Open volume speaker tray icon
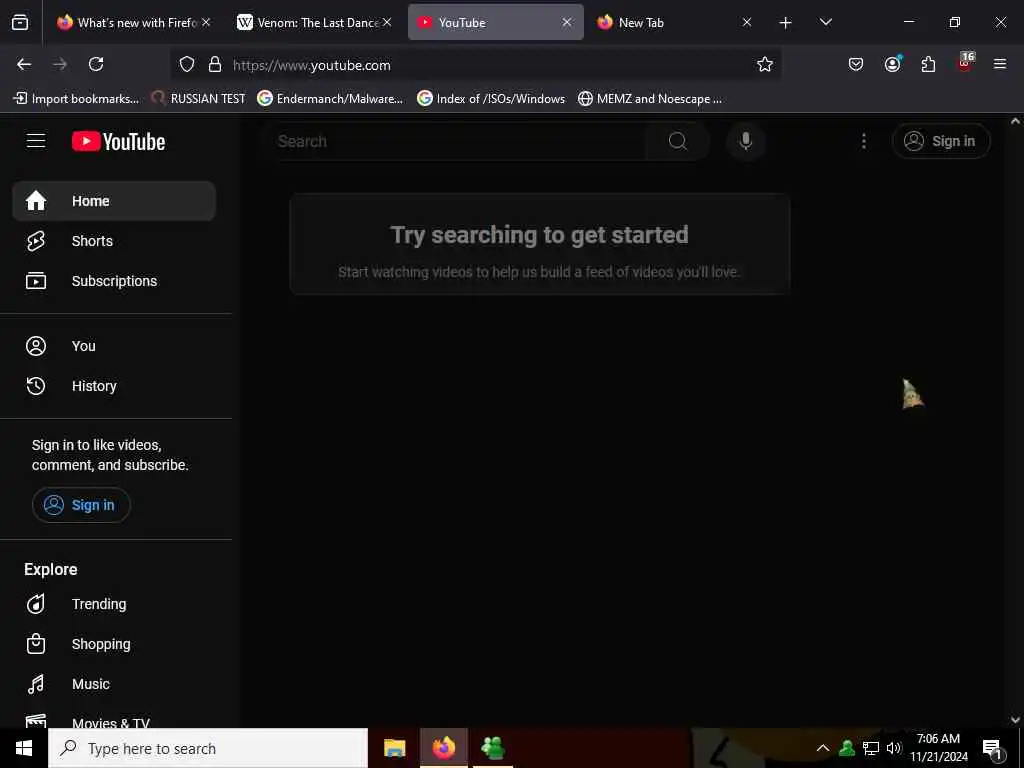The height and width of the screenshot is (768, 1024). coord(893,748)
